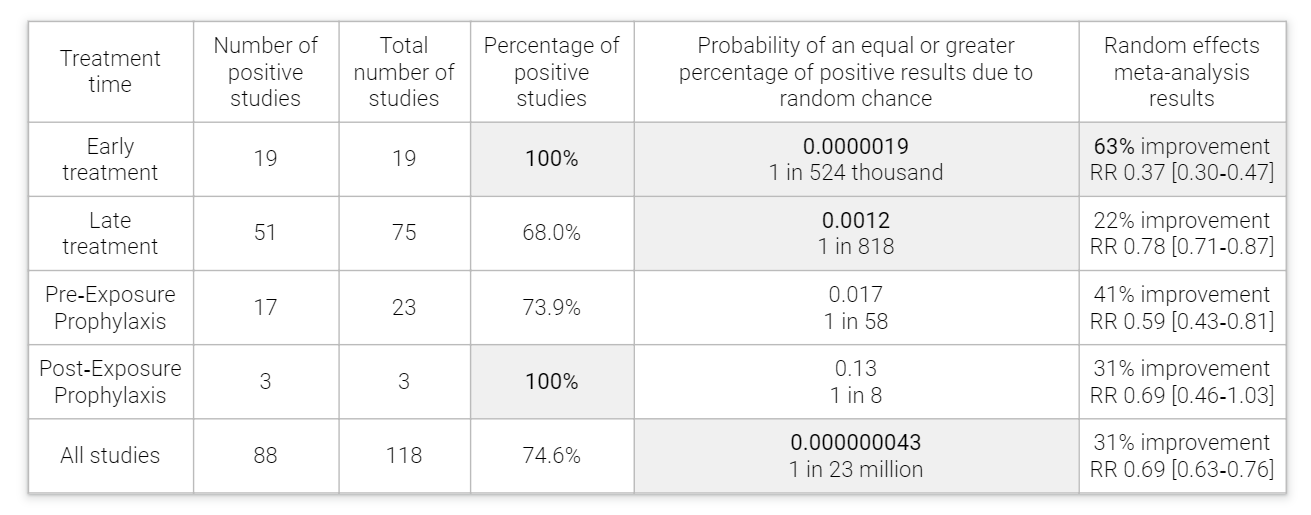Viewport: 1311px width, 515px height.
Task: Click the "Random effects meta-analysis results" header
Action: tap(1181, 72)
